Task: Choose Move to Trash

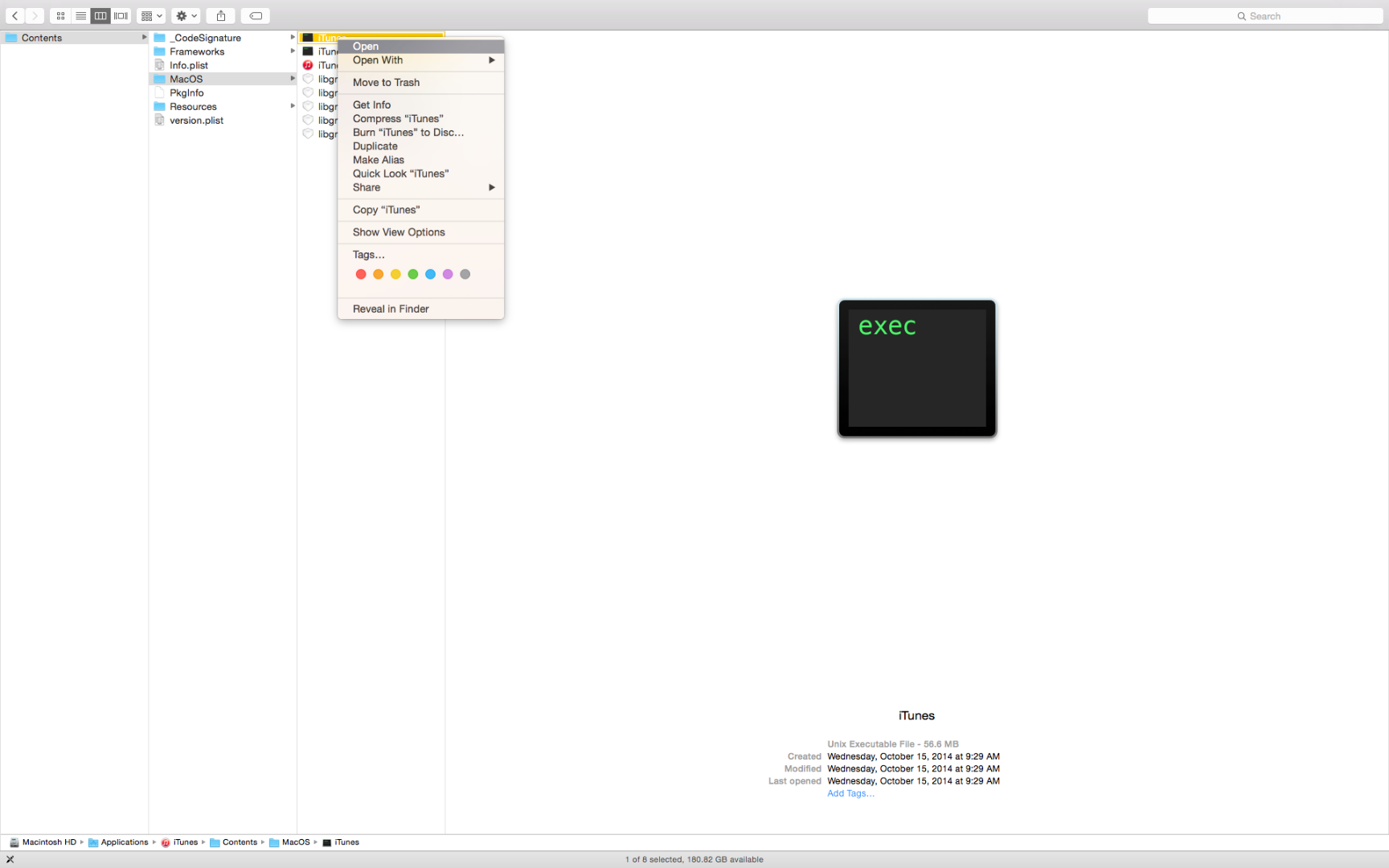Action: click(420, 82)
